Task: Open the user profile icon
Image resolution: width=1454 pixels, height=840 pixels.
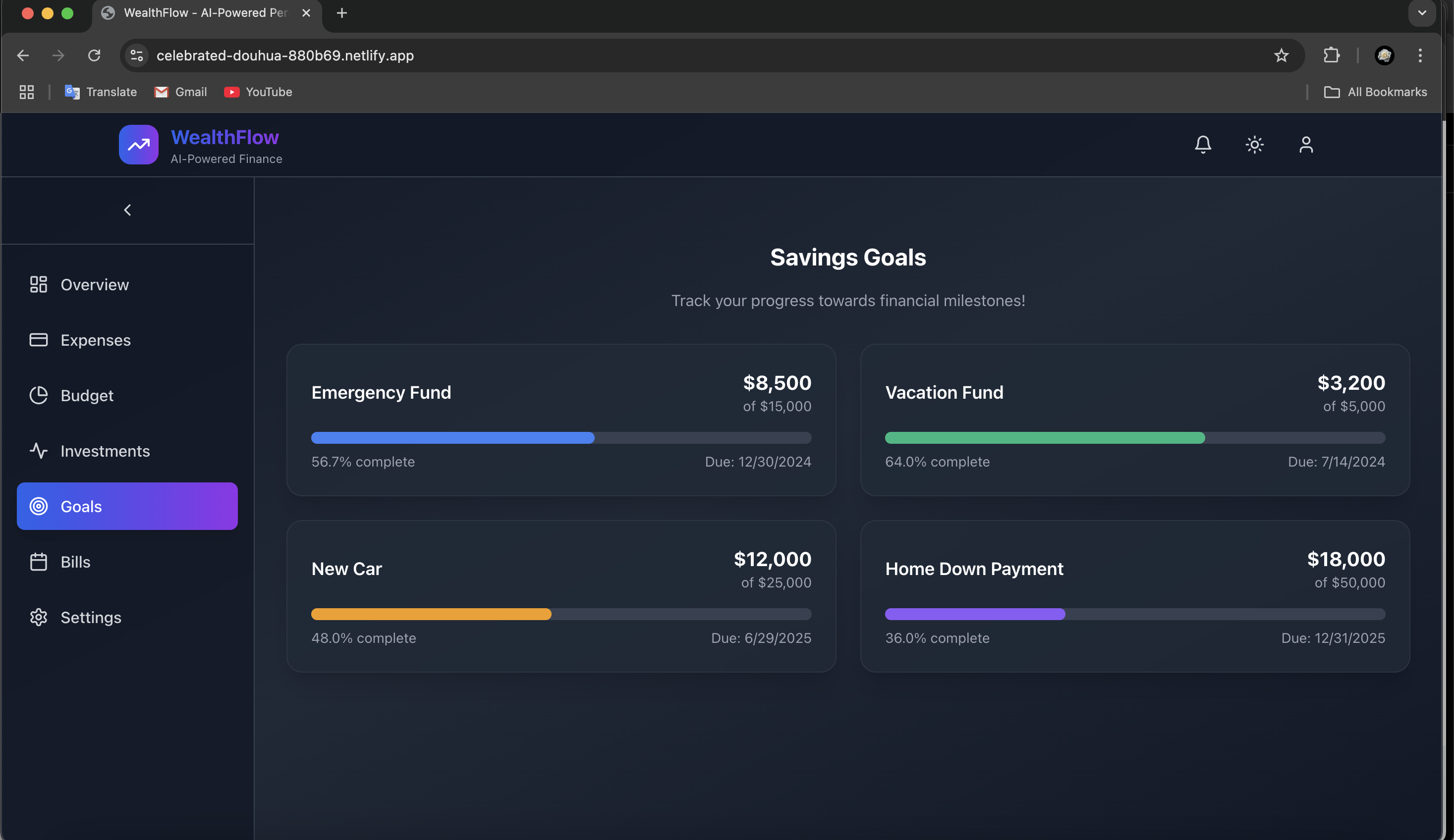Action: click(x=1306, y=144)
